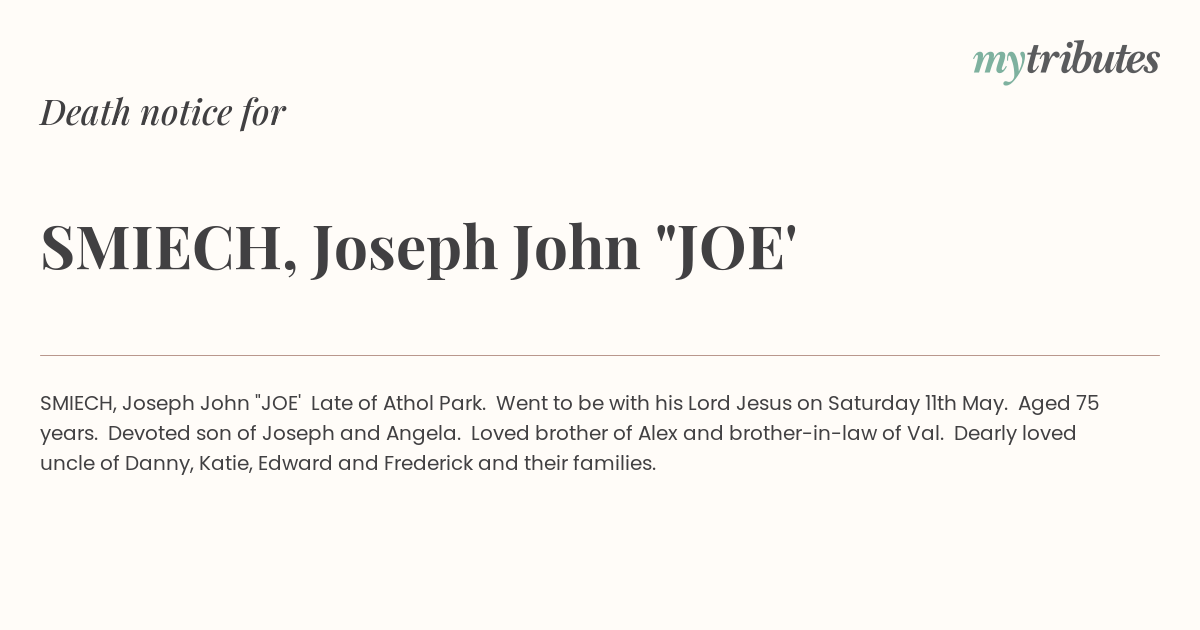The height and width of the screenshot is (630, 1200).
Task: Click the "JOE" nickname in the large title
Action: (727, 247)
